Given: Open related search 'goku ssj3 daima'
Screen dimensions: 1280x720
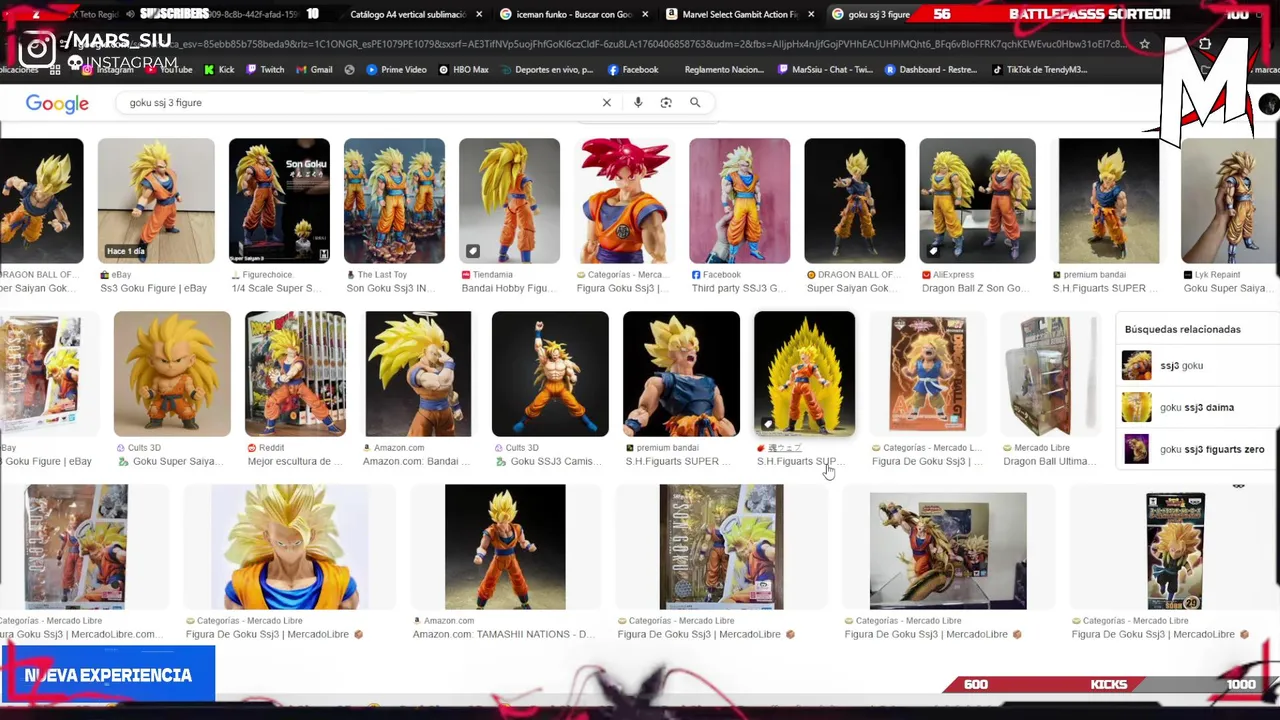Looking at the screenshot, I should pos(1197,408).
